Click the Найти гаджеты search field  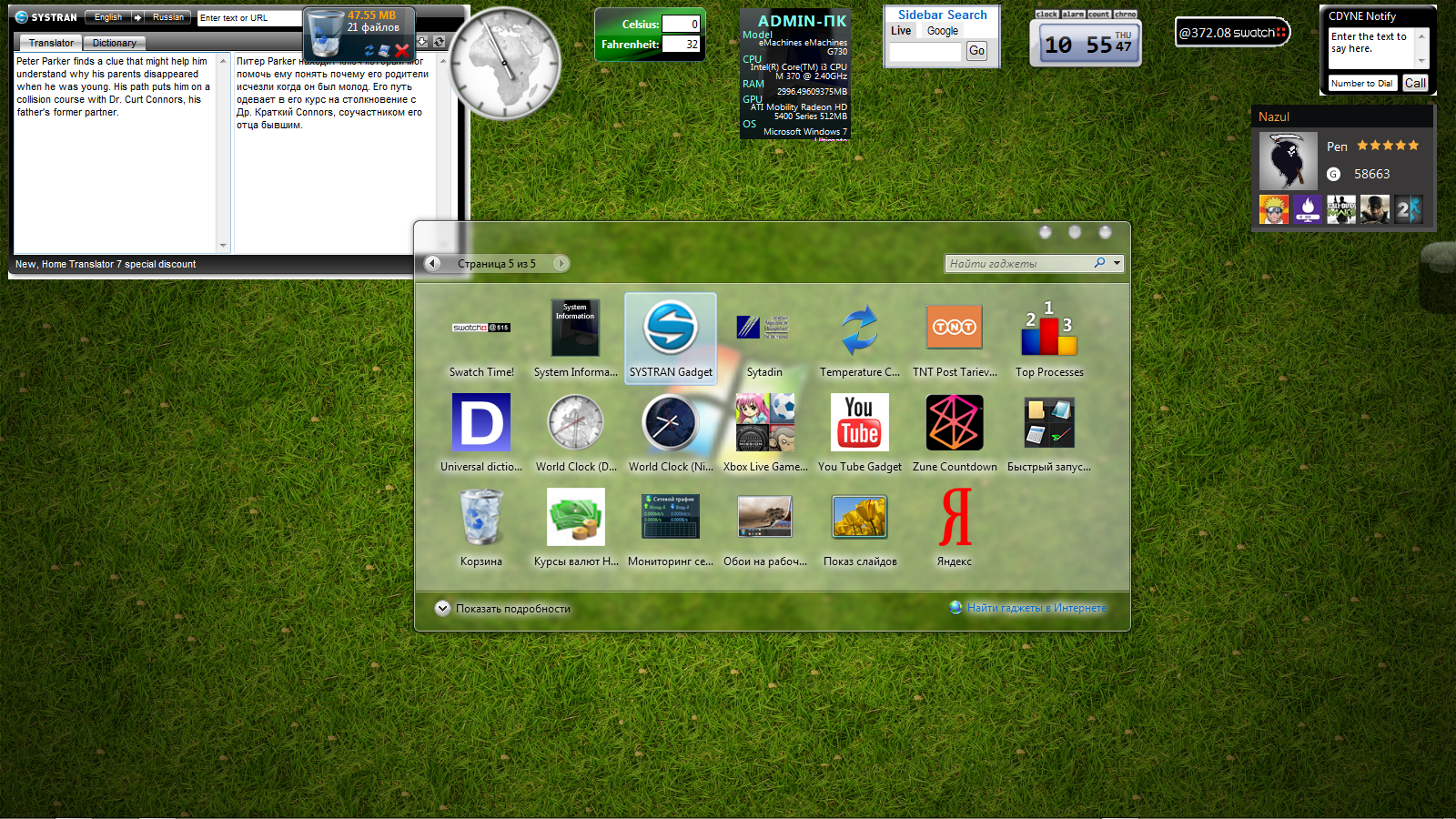[1019, 263]
